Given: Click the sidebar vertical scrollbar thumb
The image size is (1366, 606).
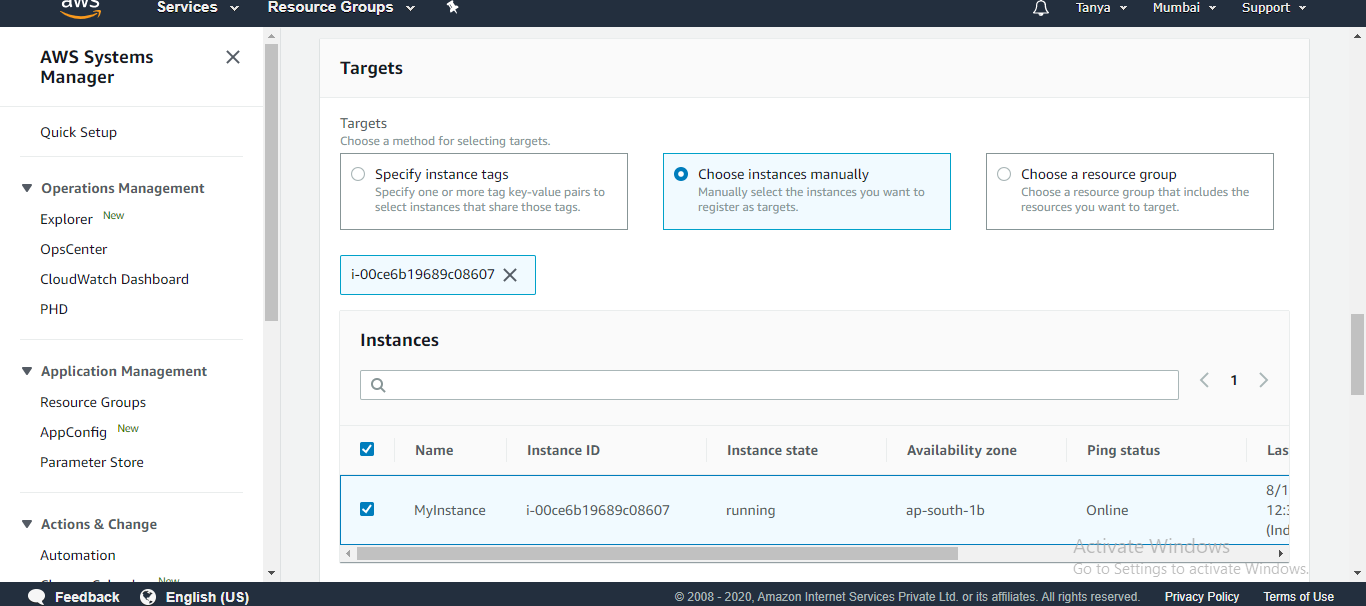Looking at the screenshot, I should (x=271, y=182).
